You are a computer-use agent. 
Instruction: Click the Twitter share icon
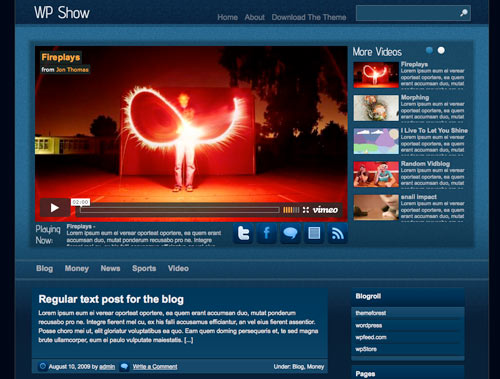243,233
